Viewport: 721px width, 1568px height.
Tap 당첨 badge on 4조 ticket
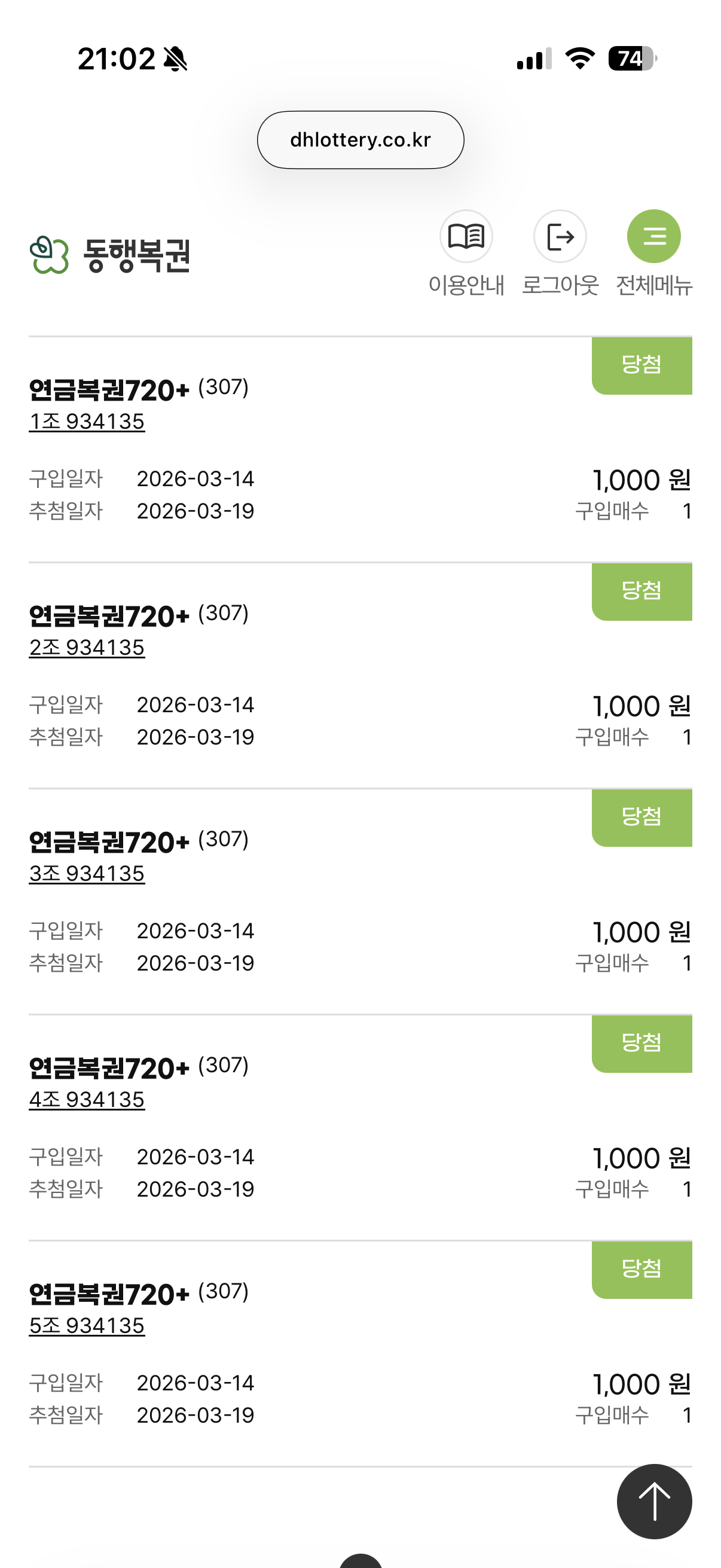641,1044
